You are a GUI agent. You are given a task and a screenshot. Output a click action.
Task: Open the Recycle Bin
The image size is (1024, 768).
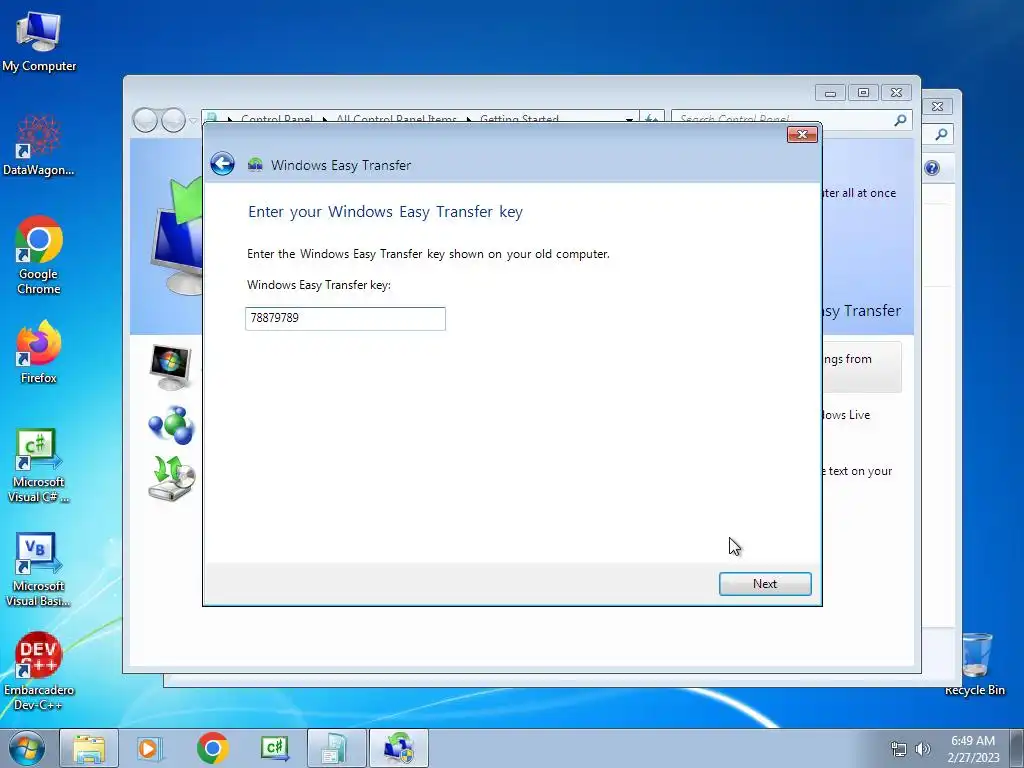pos(975,664)
